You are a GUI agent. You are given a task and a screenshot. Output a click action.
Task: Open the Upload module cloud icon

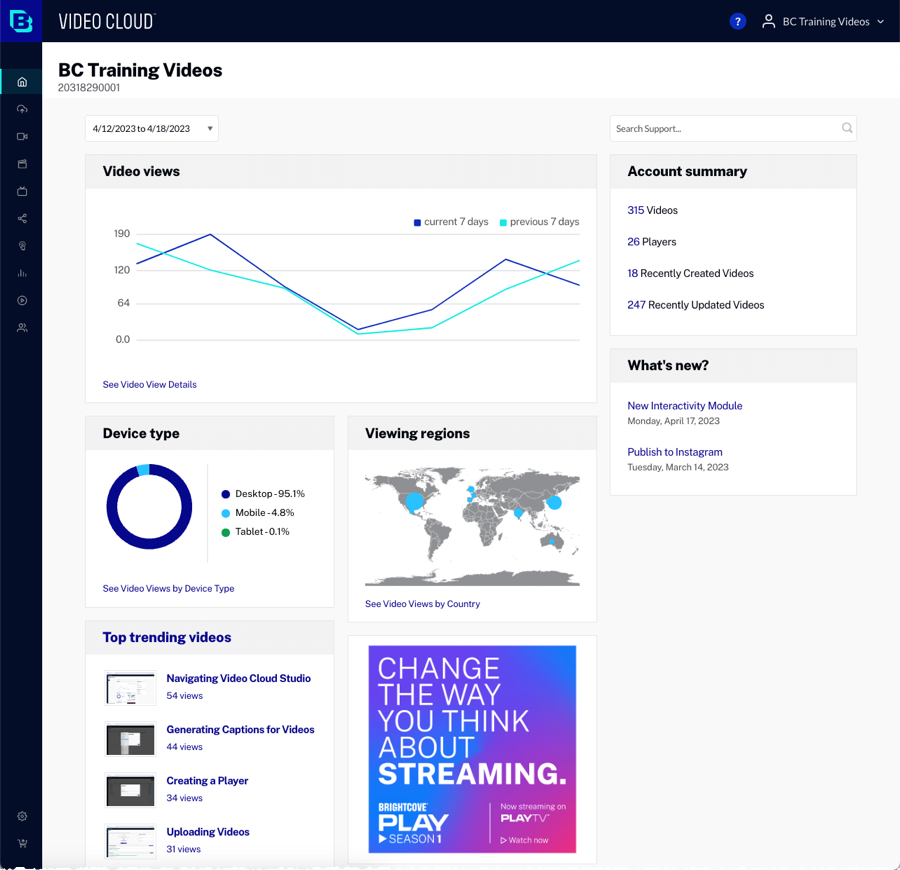pyautogui.click(x=22, y=109)
